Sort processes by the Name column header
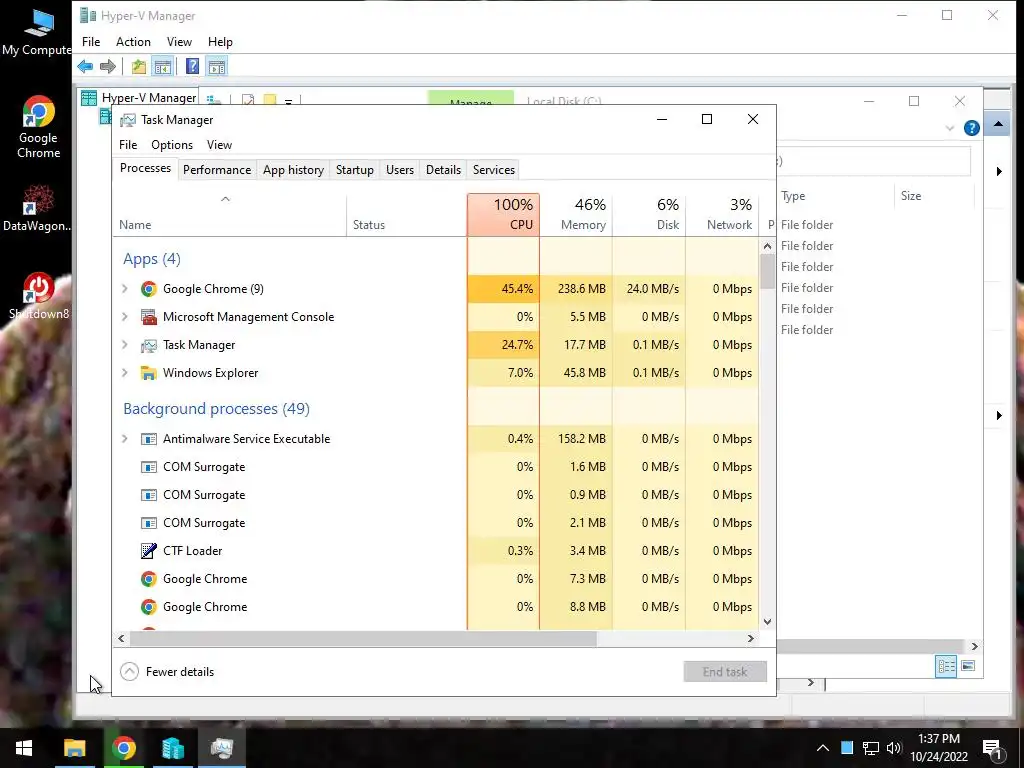 coord(229,214)
